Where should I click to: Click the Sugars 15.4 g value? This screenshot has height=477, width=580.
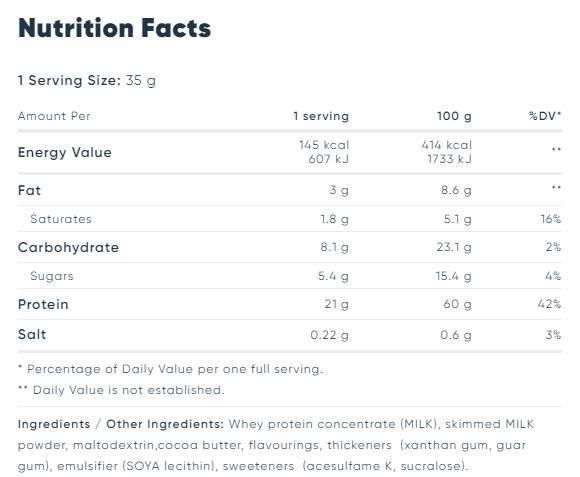tap(453, 276)
